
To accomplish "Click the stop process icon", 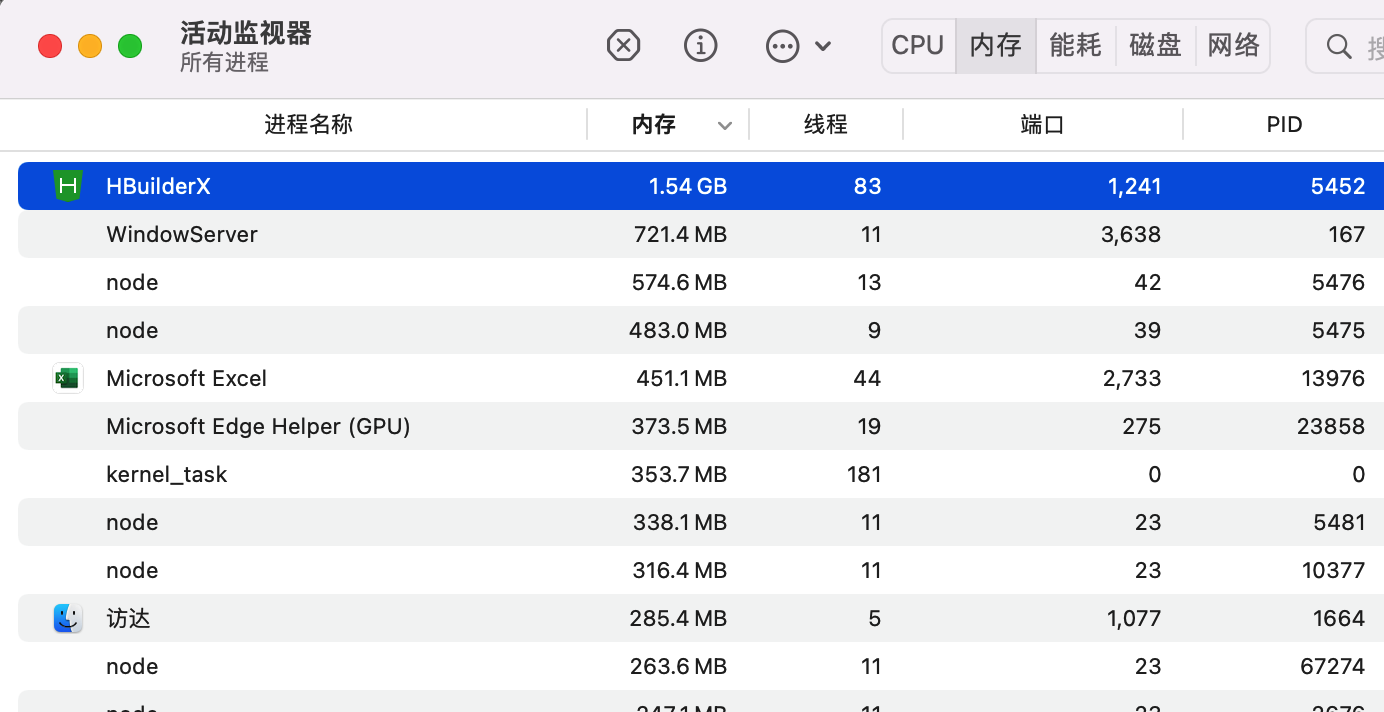I will [x=624, y=45].
